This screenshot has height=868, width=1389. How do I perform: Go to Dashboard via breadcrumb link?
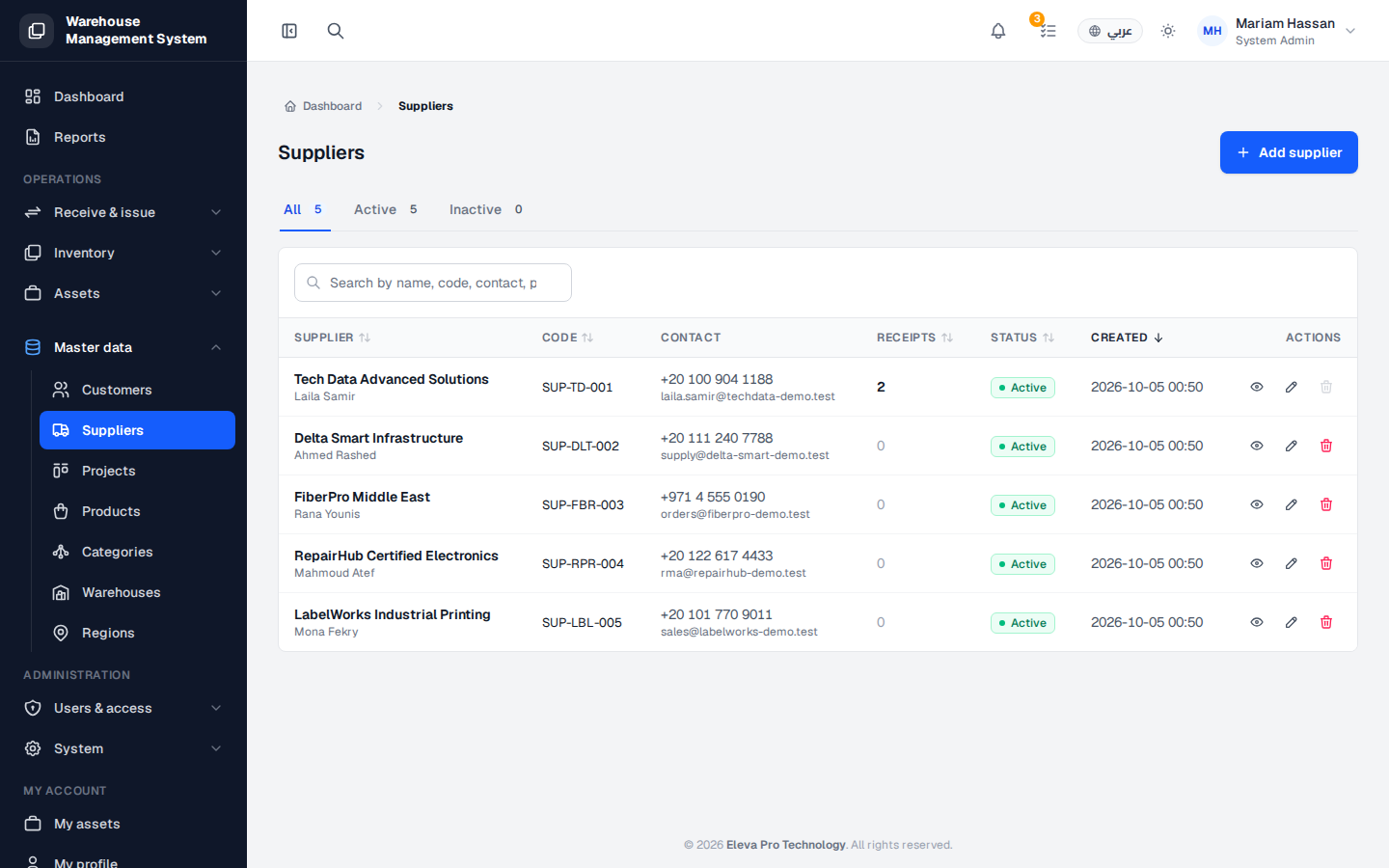pyautogui.click(x=323, y=106)
